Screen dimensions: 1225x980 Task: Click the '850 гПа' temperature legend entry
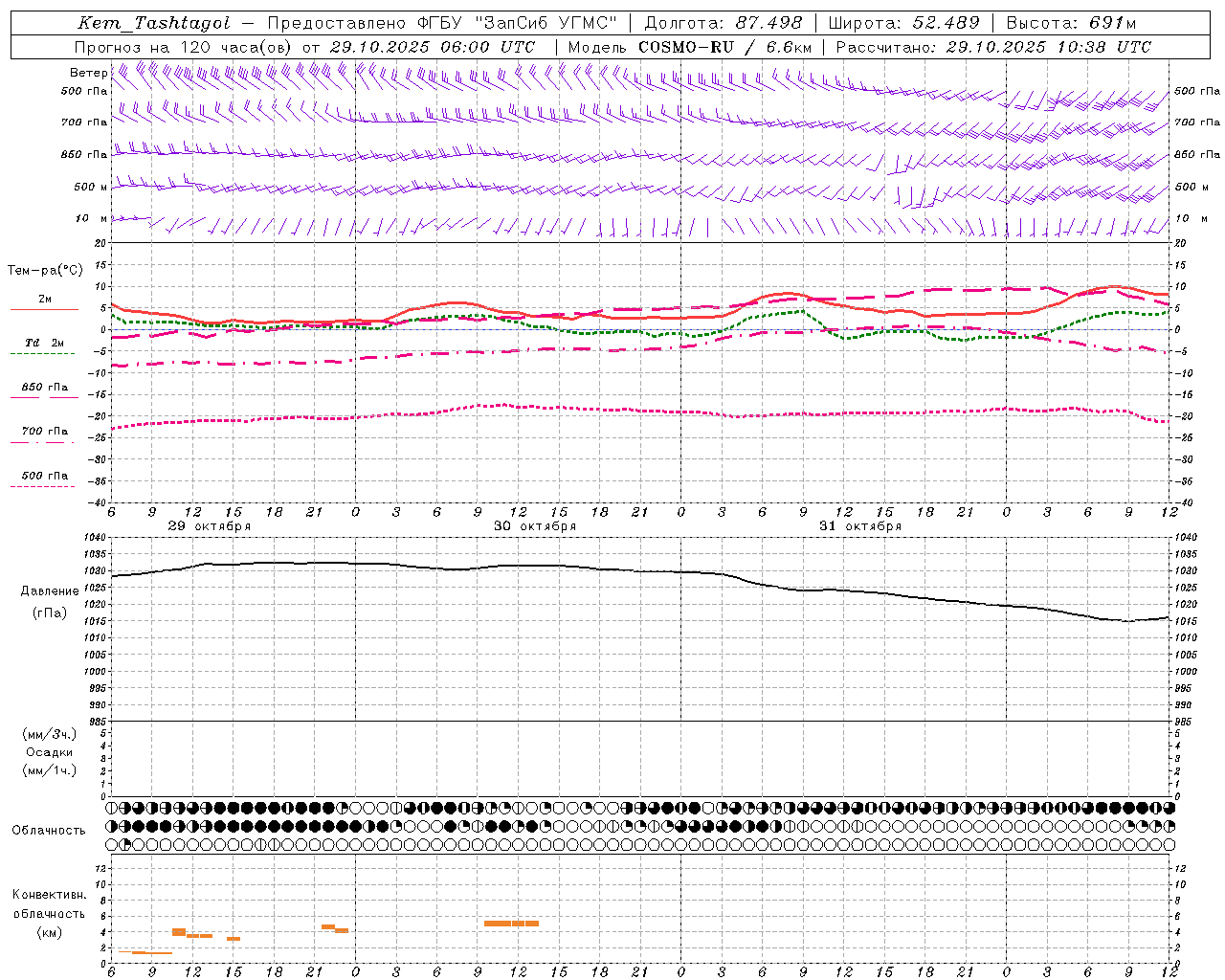click(x=45, y=388)
